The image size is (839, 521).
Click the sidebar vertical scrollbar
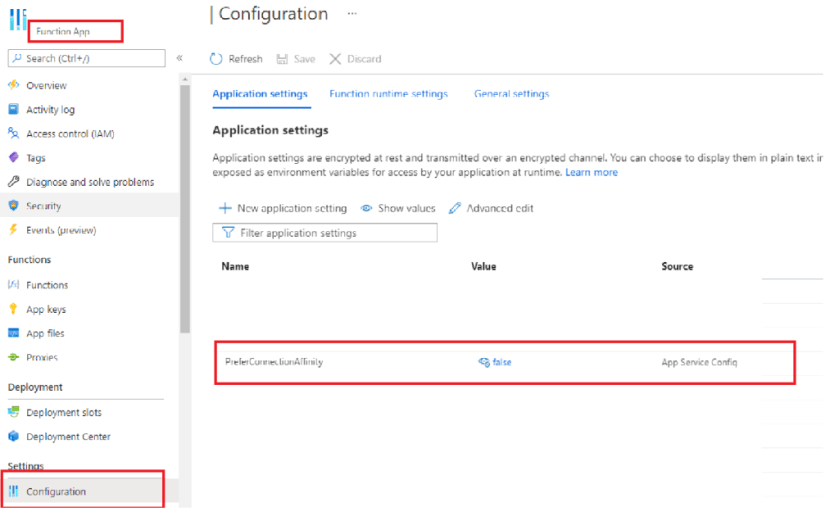point(185,210)
